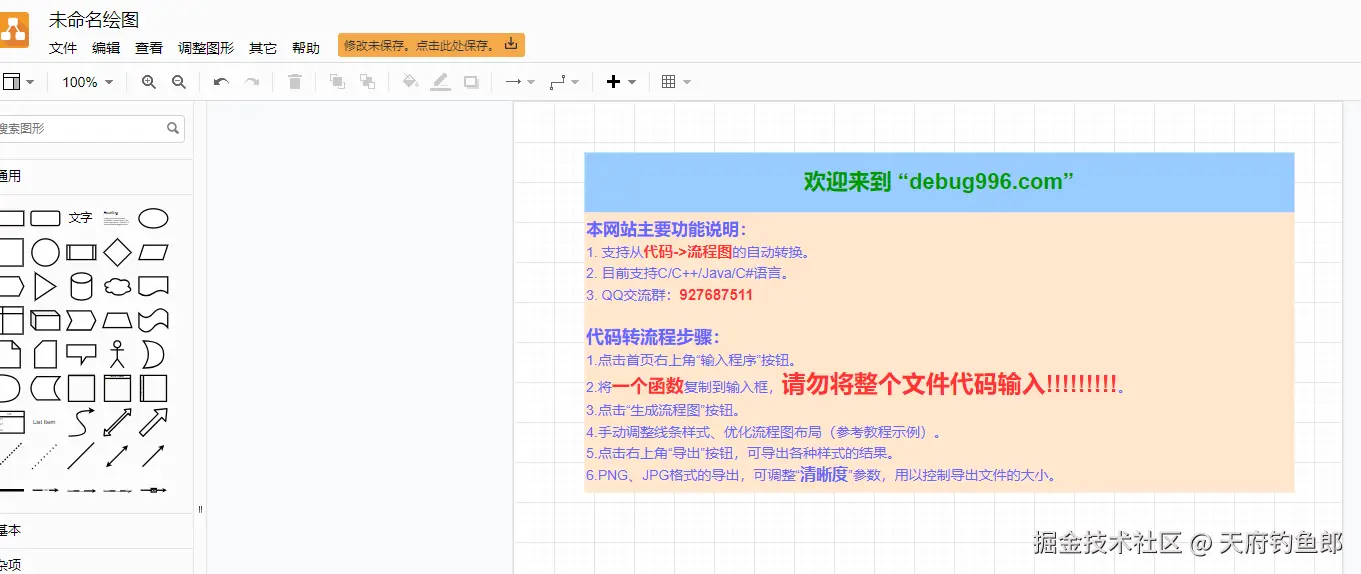This screenshot has width=1361, height=574.
Task: Select the blue debug996.com welcome banner
Action: [x=939, y=182]
